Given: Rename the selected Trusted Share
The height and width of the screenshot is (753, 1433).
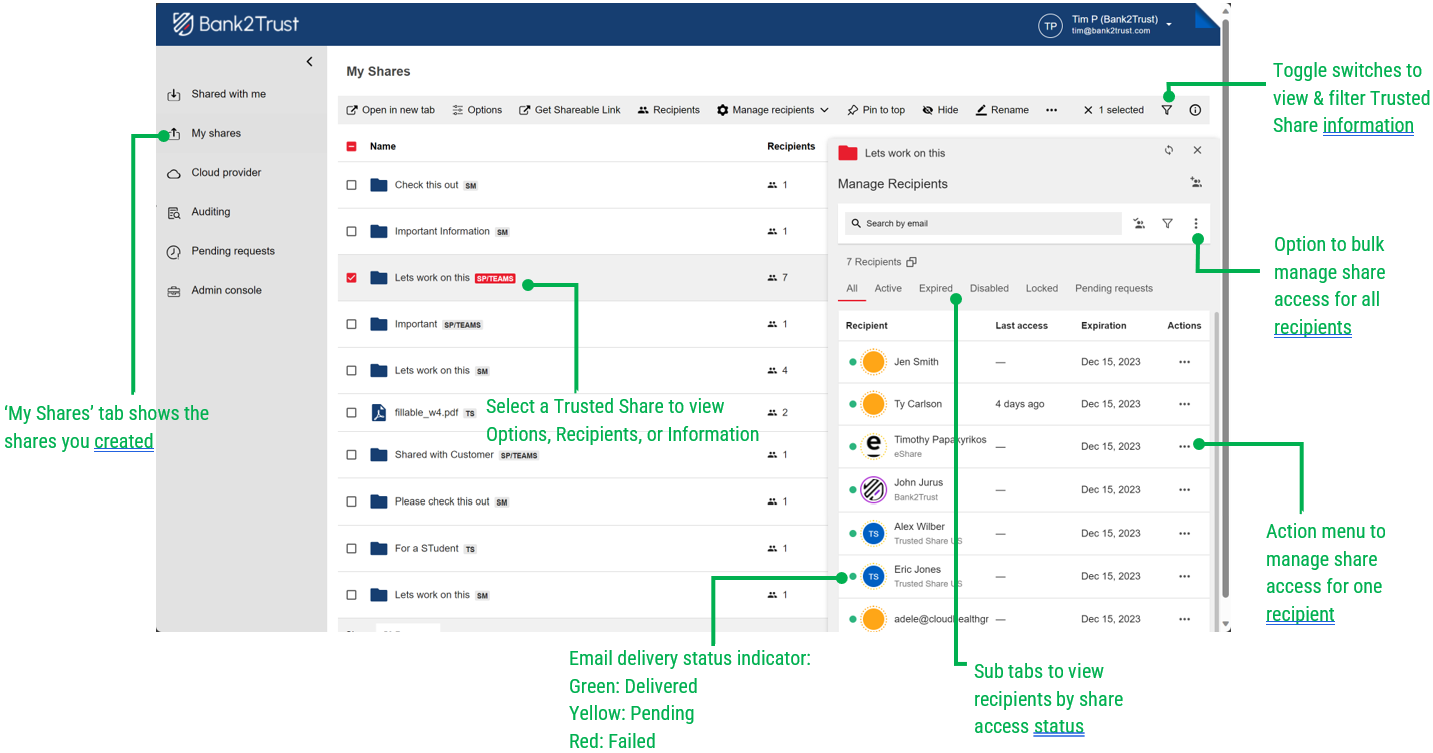Looking at the screenshot, I should [x=1001, y=109].
